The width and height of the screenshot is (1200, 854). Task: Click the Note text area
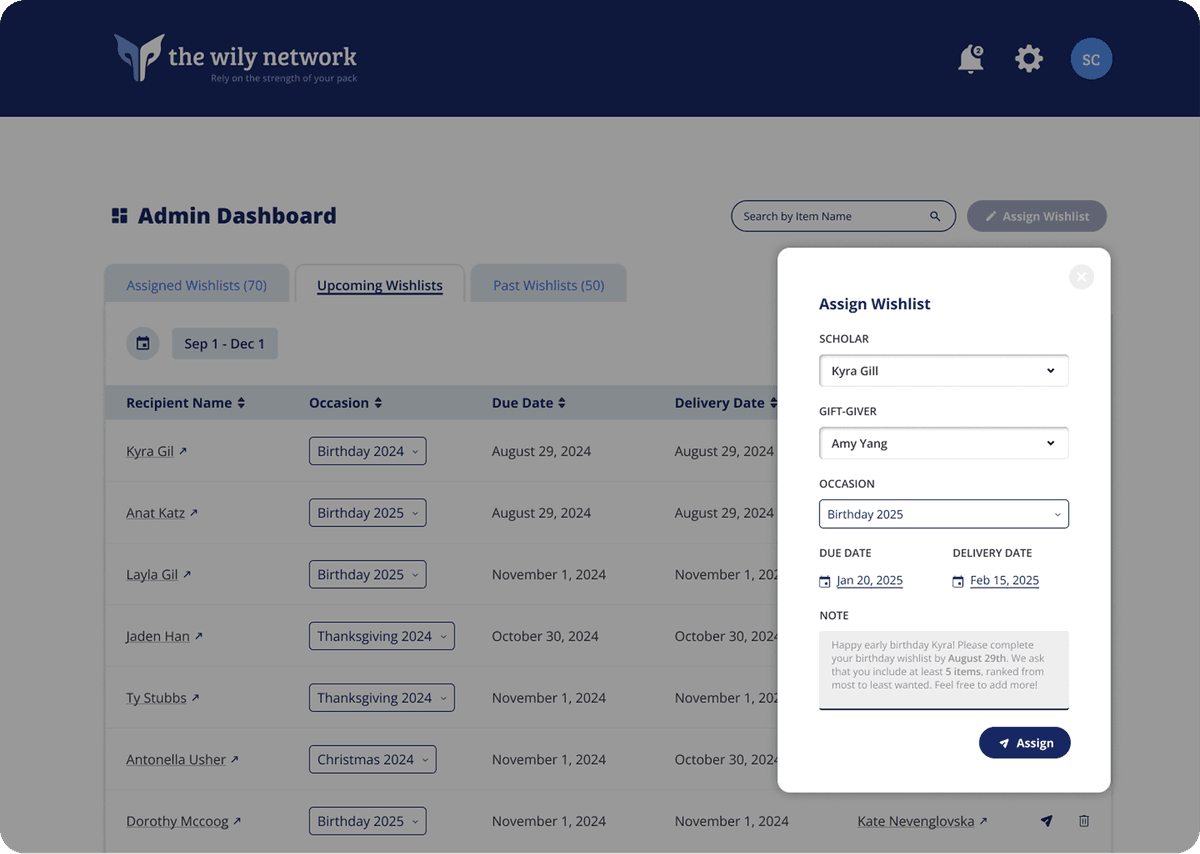click(x=943, y=668)
